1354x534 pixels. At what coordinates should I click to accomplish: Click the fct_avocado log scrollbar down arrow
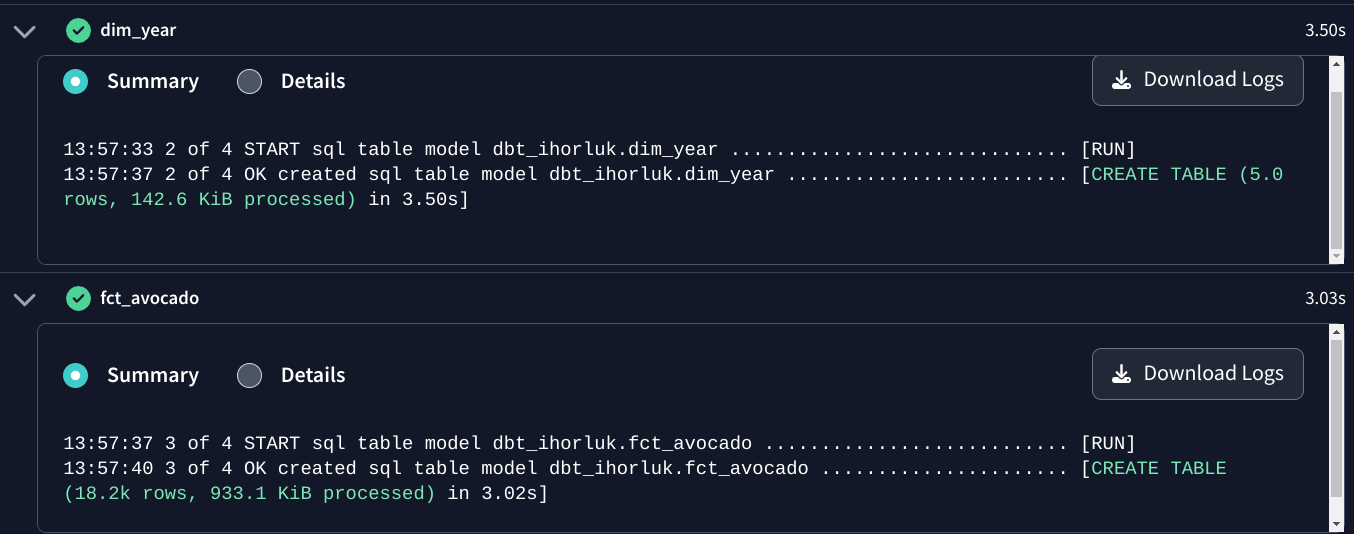tap(1336, 523)
